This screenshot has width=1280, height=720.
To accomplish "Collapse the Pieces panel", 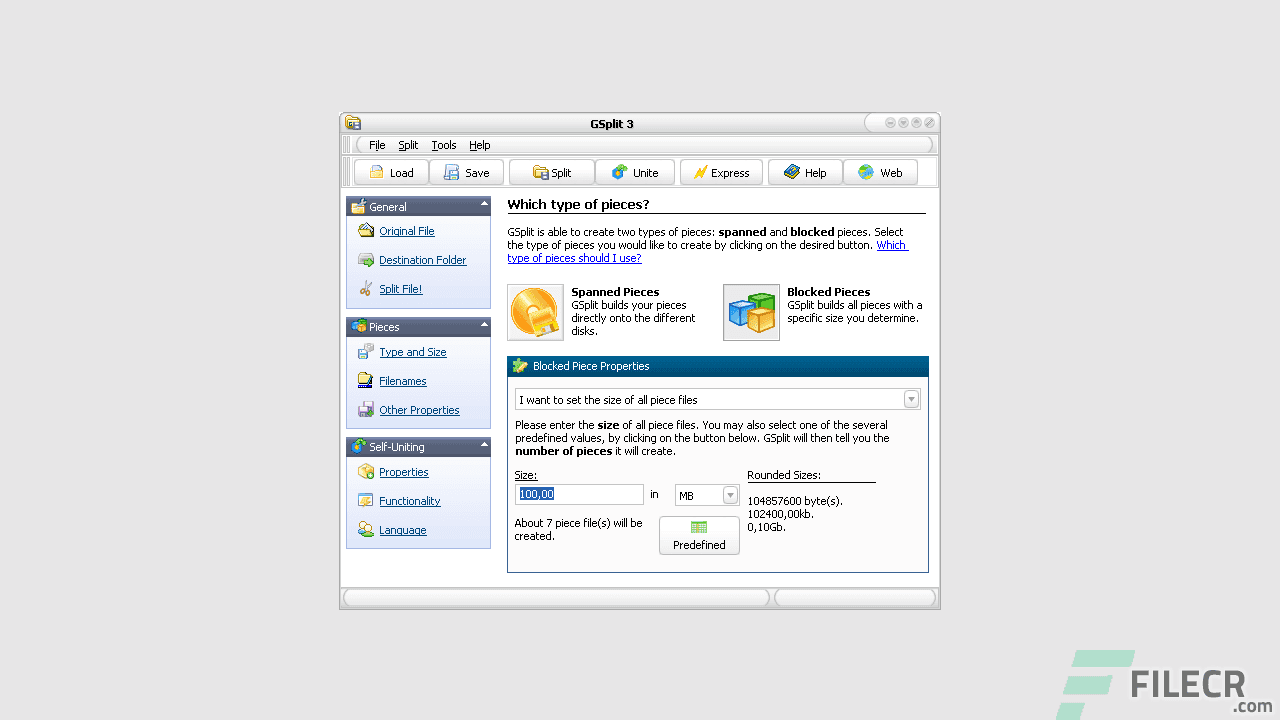I will [x=484, y=324].
